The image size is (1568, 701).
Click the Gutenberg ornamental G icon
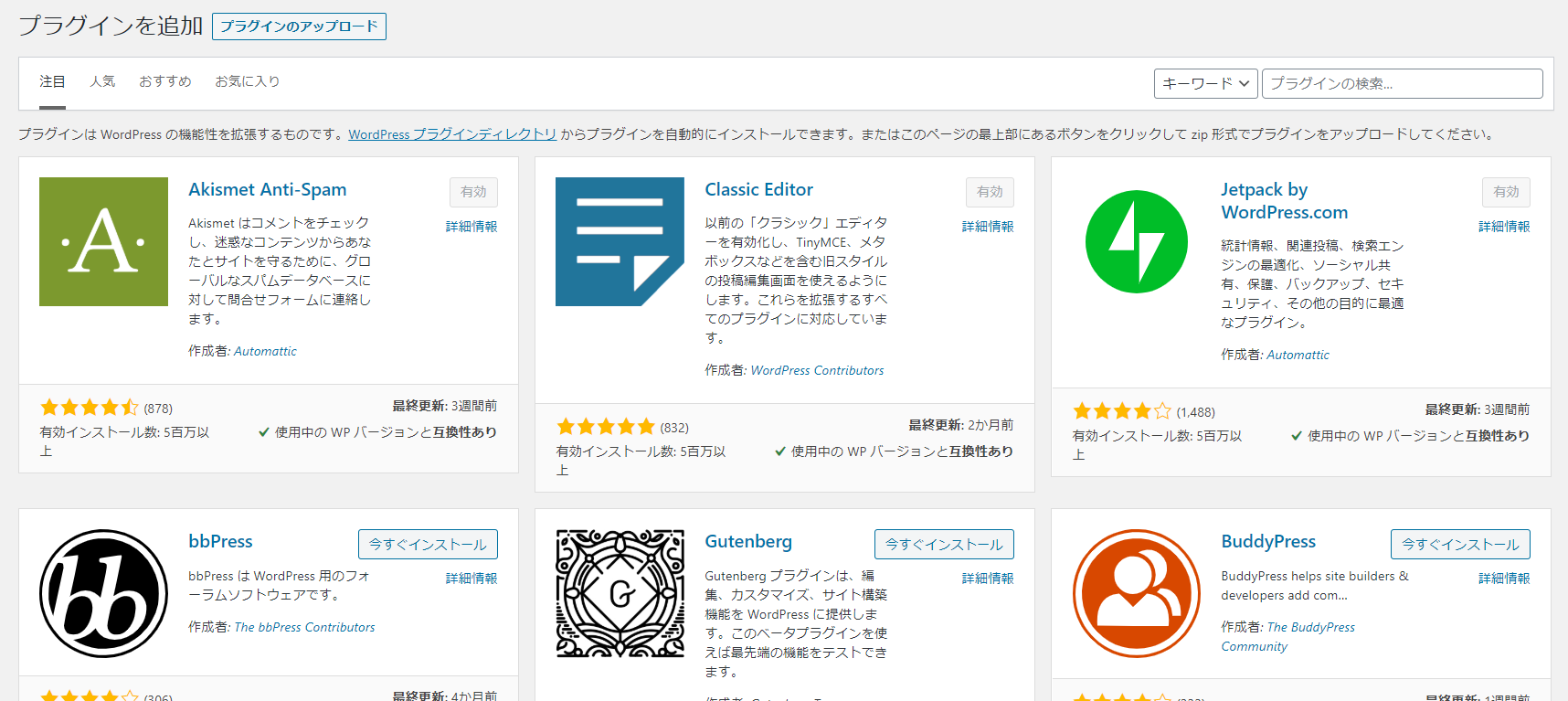(x=620, y=593)
